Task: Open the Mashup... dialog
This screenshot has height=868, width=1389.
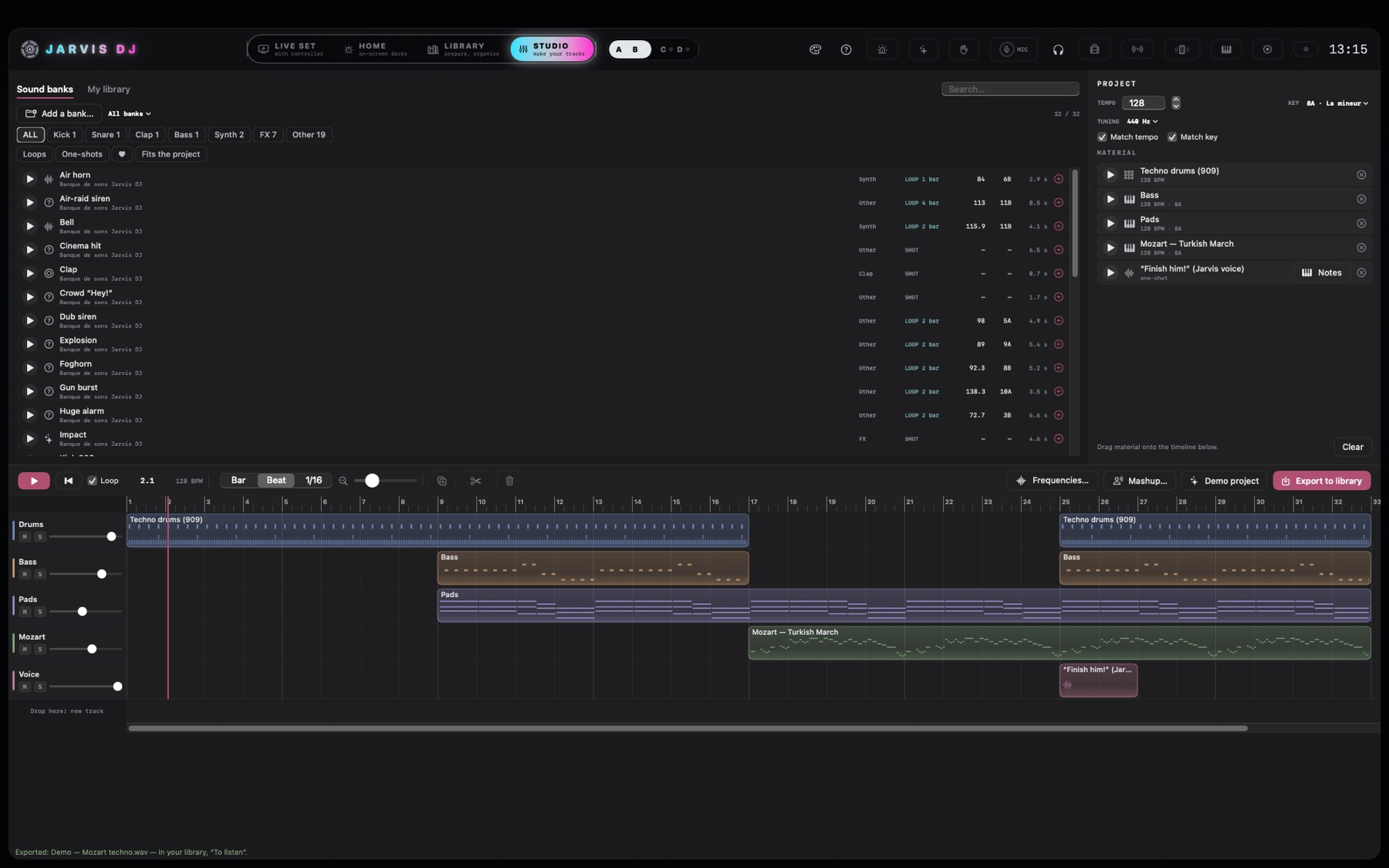Action: (x=1140, y=481)
